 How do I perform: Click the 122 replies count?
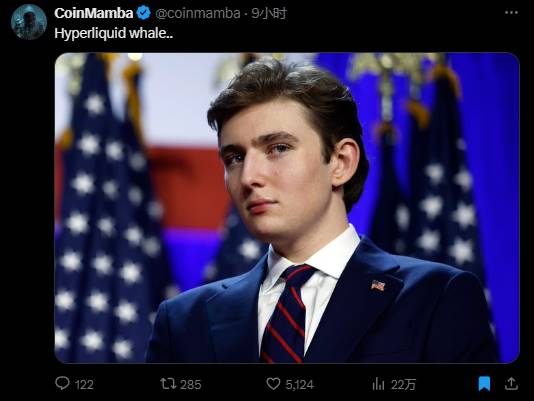click(84, 385)
